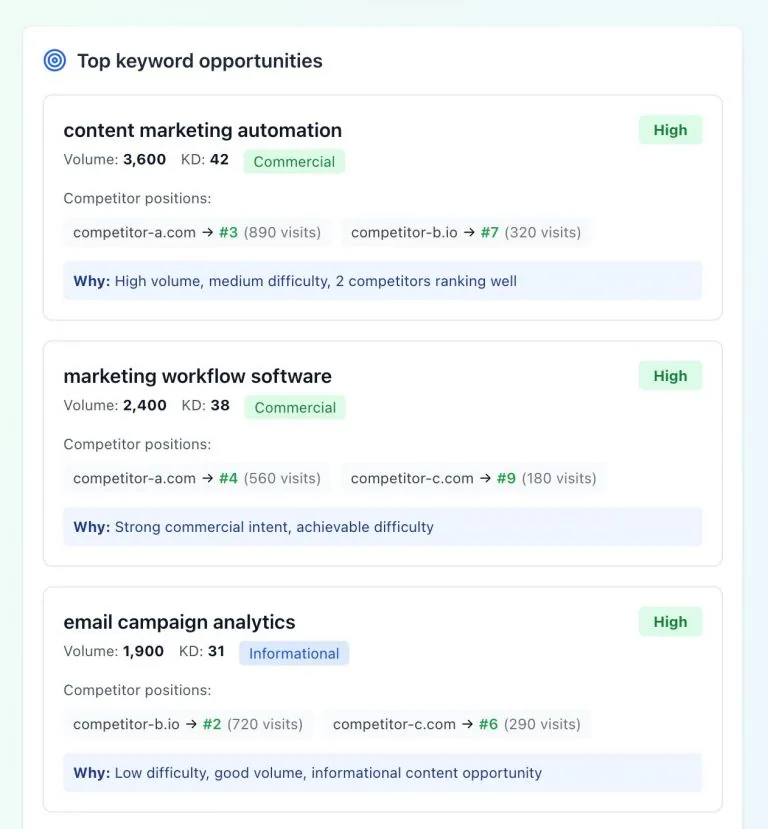Click 'Competitor positions:' label in content marketing card
This screenshot has width=768, height=829.
click(x=137, y=198)
